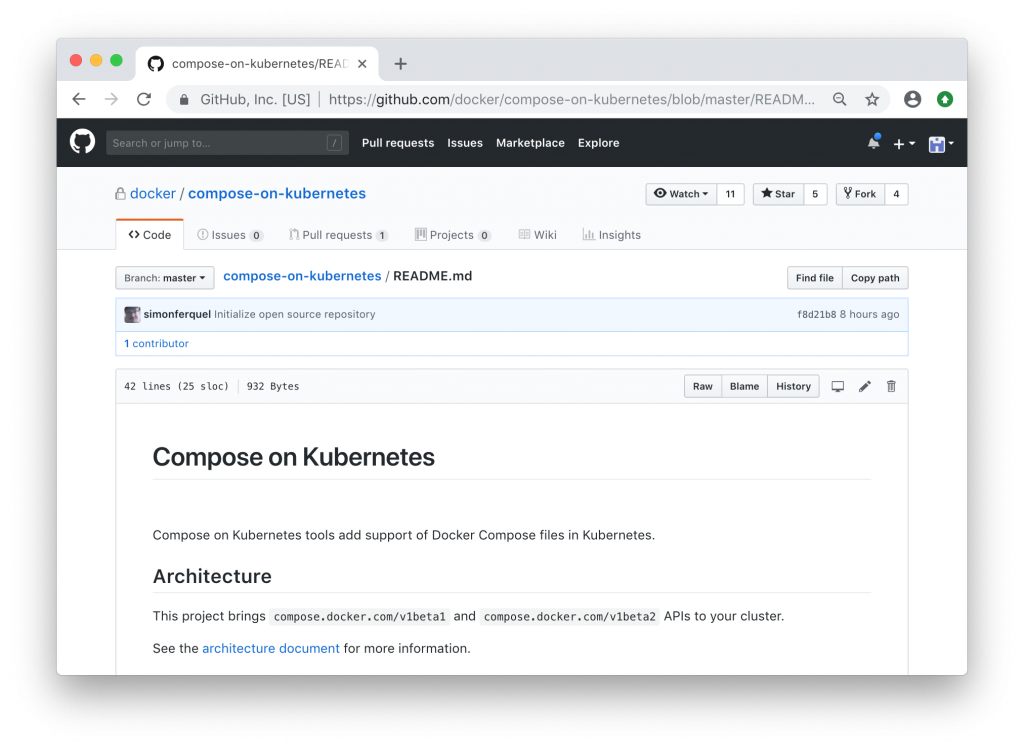Open Explore in top navigation
The width and height of the screenshot is (1024, 750).
tap(598, 143)
